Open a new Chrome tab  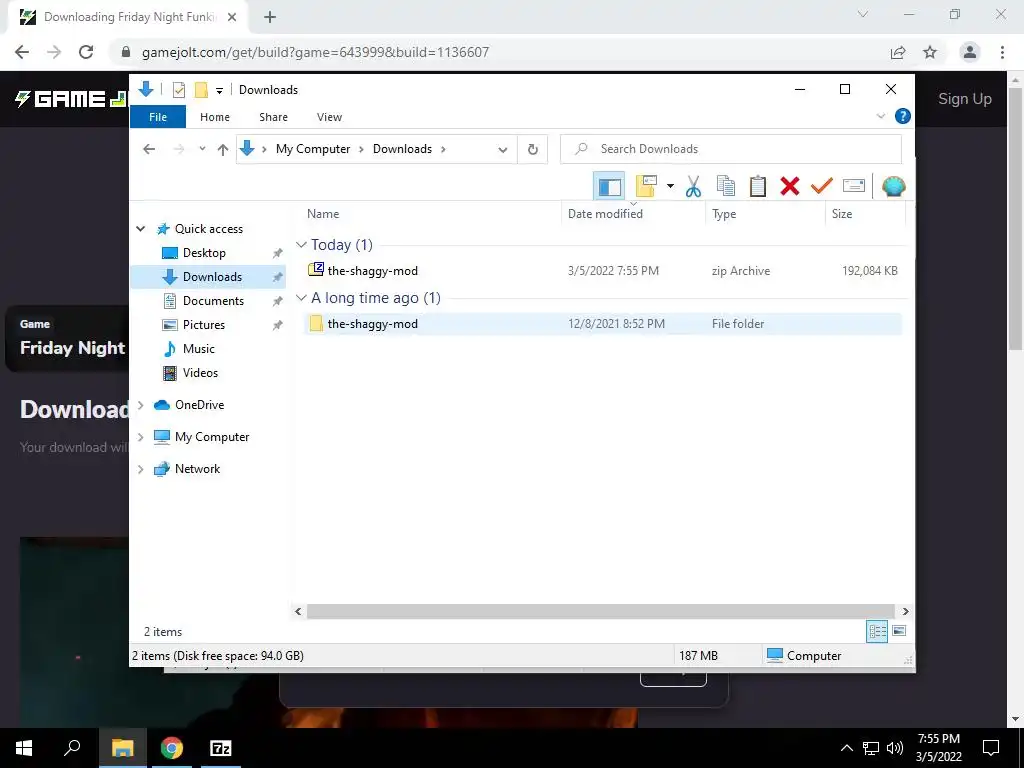click(x=270, y=18)
